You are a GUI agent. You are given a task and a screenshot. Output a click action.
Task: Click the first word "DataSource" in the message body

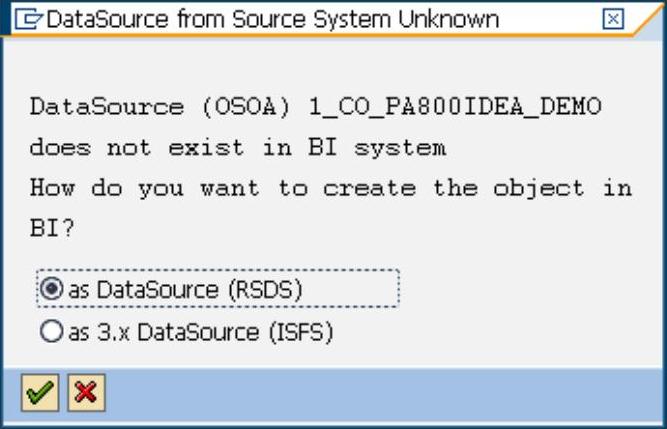(x=104, y=107)
